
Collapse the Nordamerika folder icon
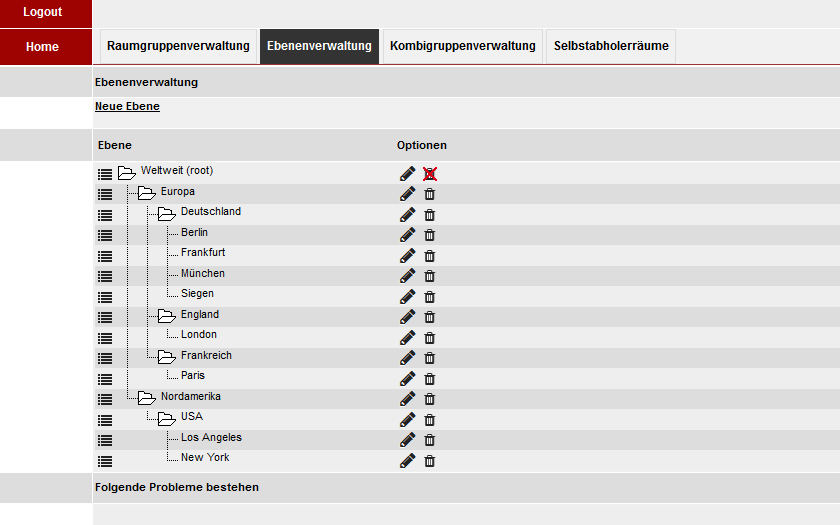click(x=147, y=398)
